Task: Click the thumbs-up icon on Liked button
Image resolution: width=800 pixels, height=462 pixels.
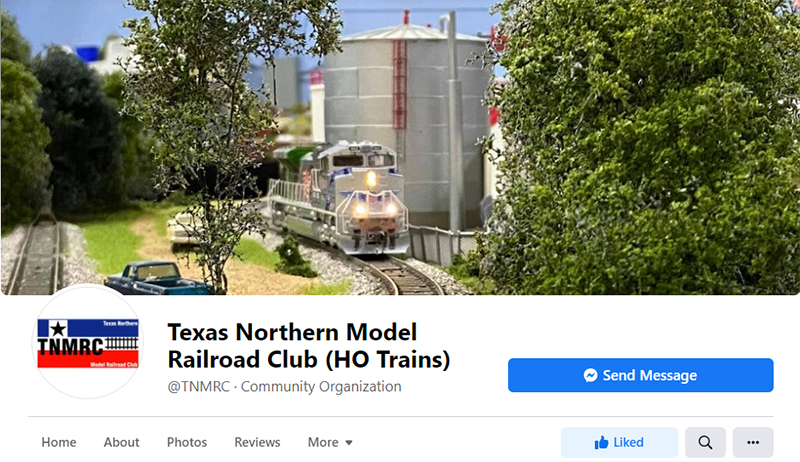Action: click(x=602, y=442)
